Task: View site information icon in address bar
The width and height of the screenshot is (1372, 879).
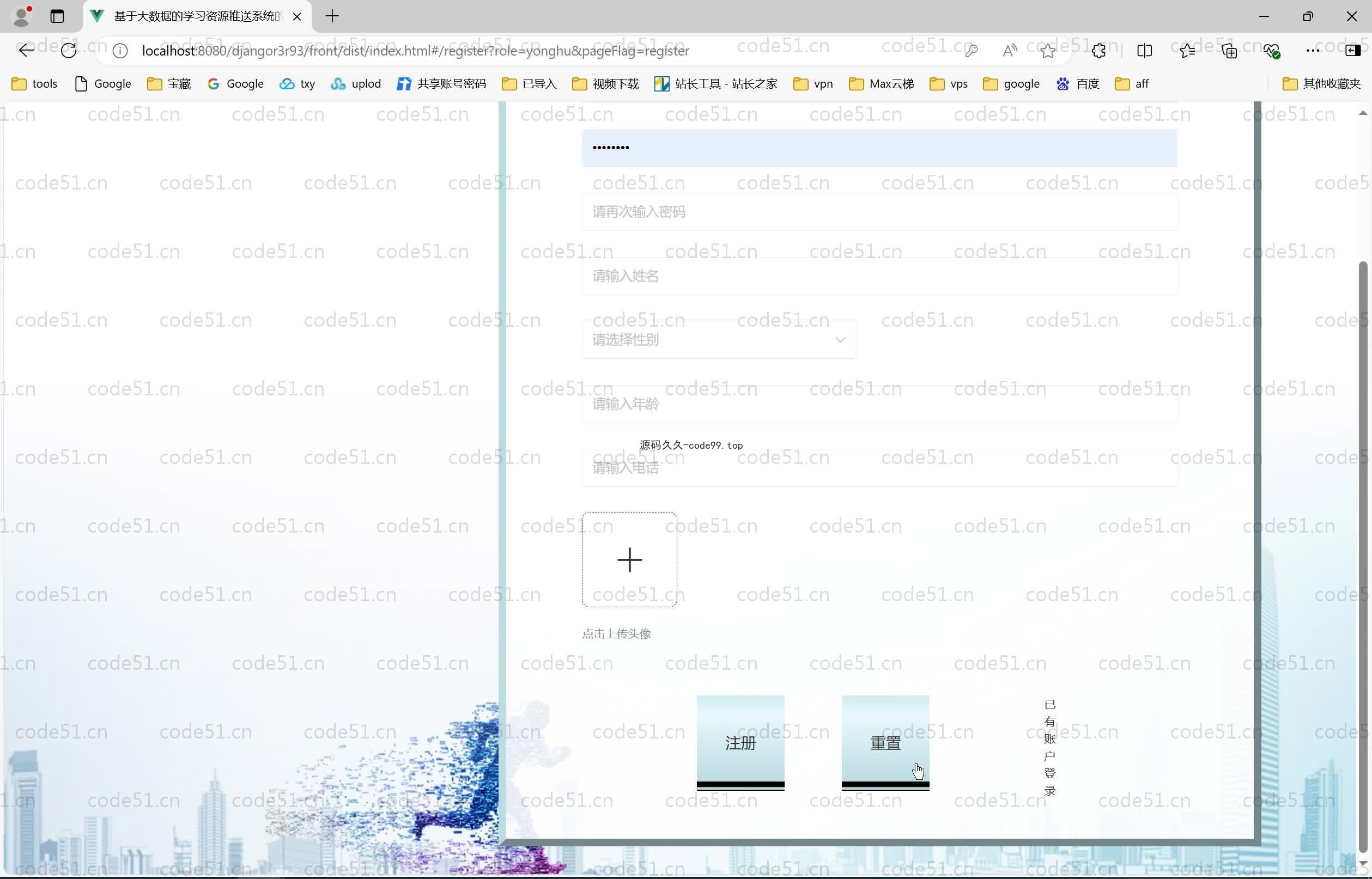Action: 120,51
